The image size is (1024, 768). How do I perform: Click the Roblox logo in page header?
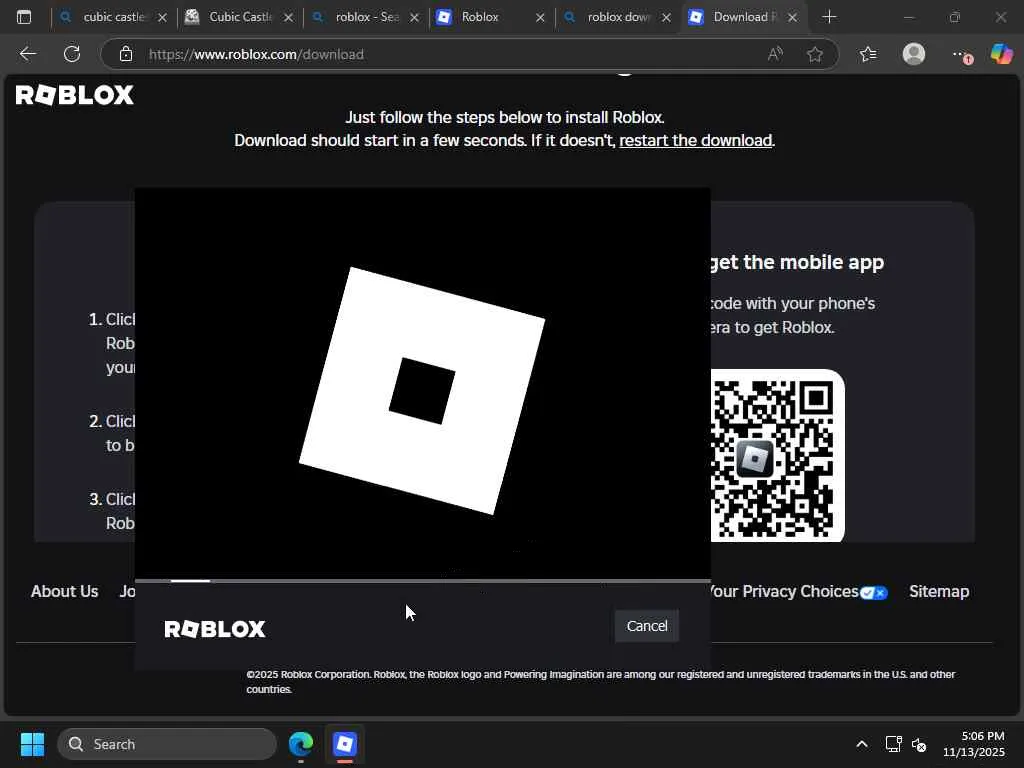pos(74,95)
